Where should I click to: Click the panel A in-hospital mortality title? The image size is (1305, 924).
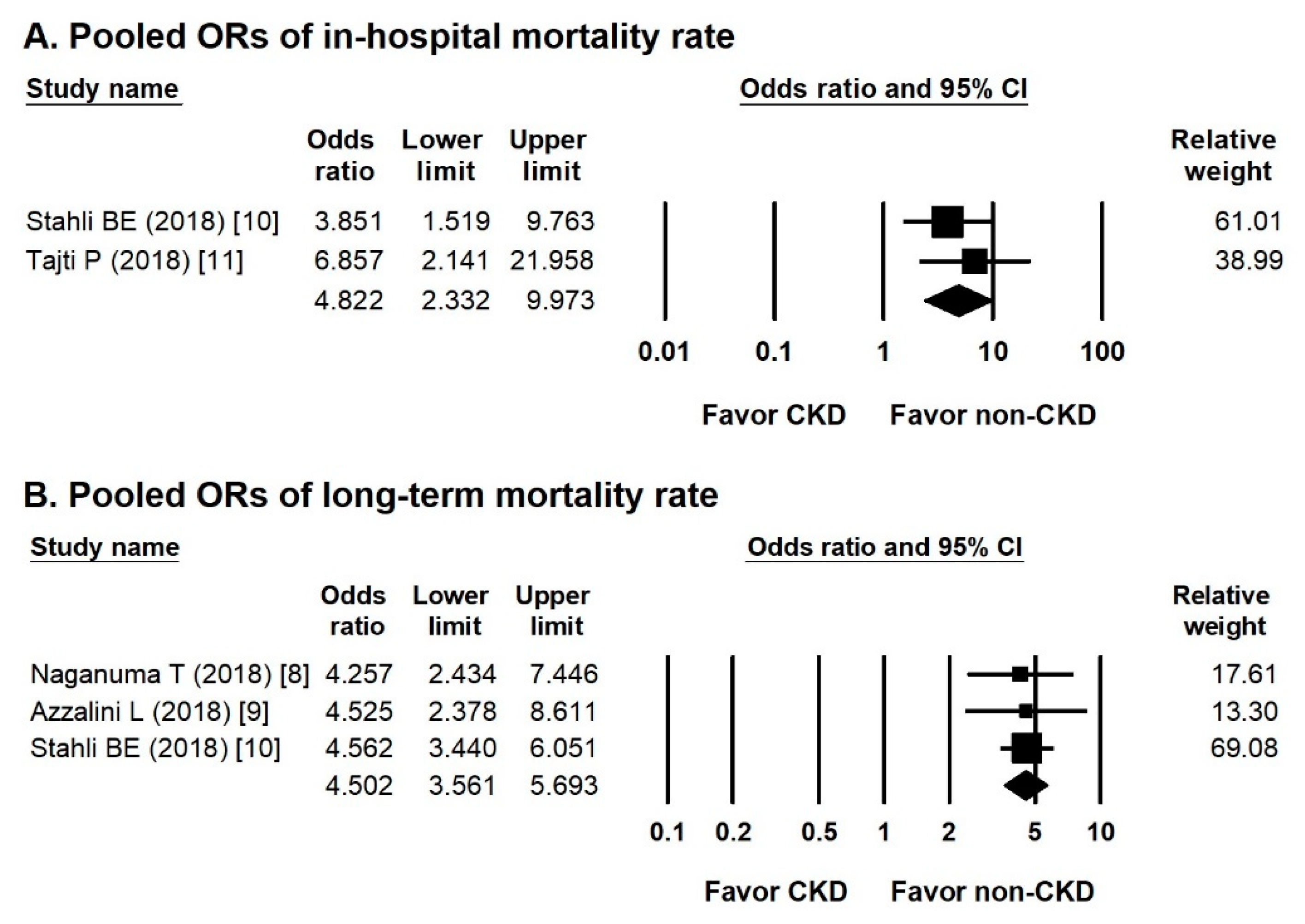(x=378, y=37)
